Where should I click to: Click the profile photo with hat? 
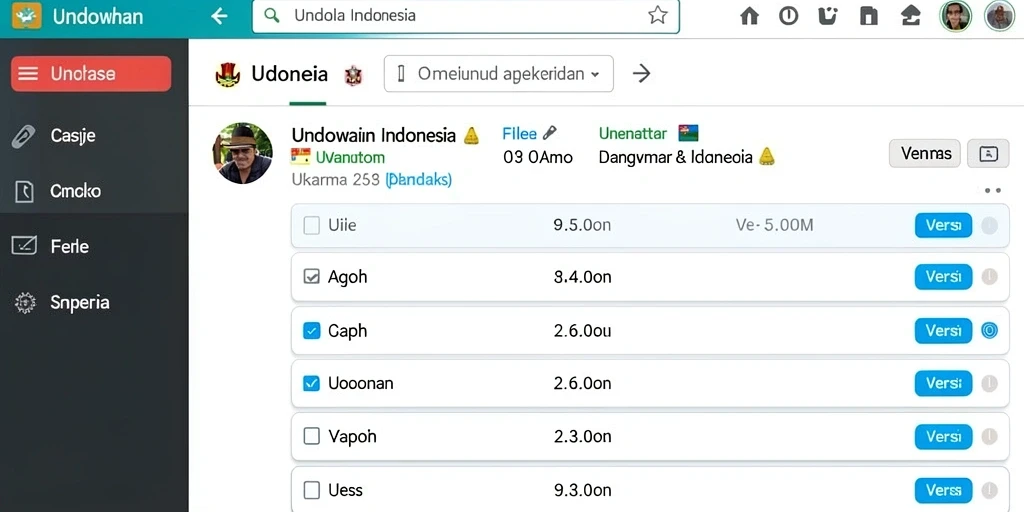242,153
